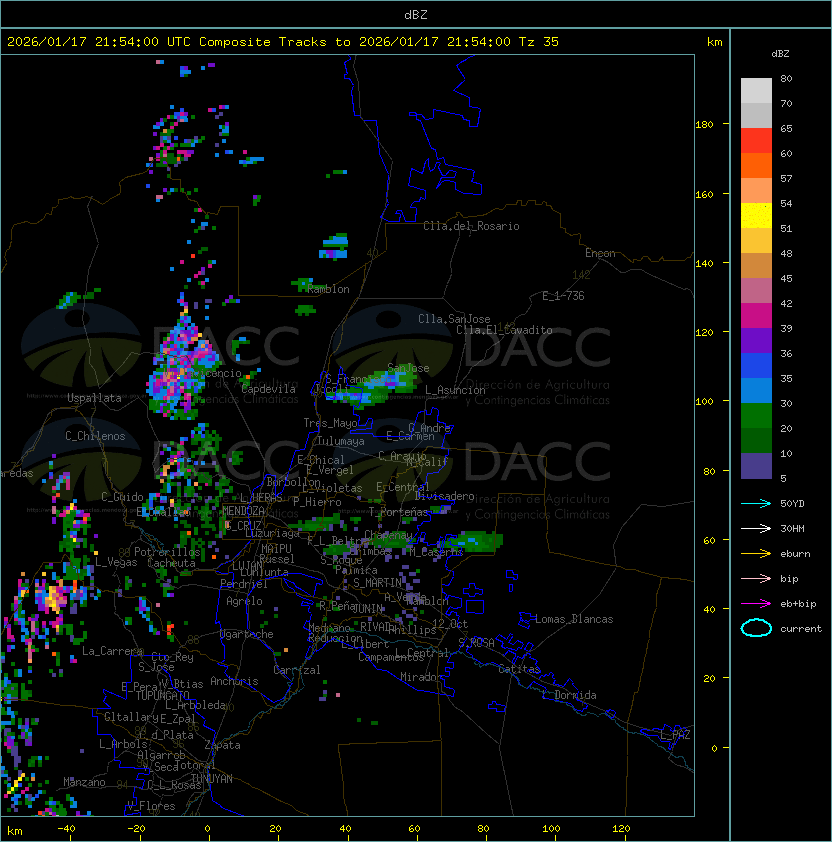This screenshot has height=842, width=832.
Task: Click the yellow eburn arrow in legend
Action: point(756,554)
